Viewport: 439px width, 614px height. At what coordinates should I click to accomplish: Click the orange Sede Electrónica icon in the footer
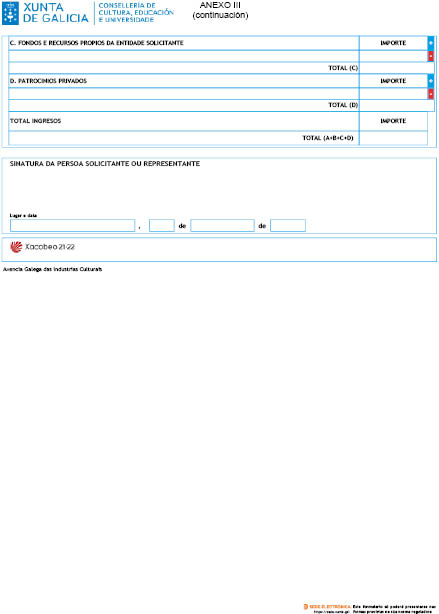[305, 607]
